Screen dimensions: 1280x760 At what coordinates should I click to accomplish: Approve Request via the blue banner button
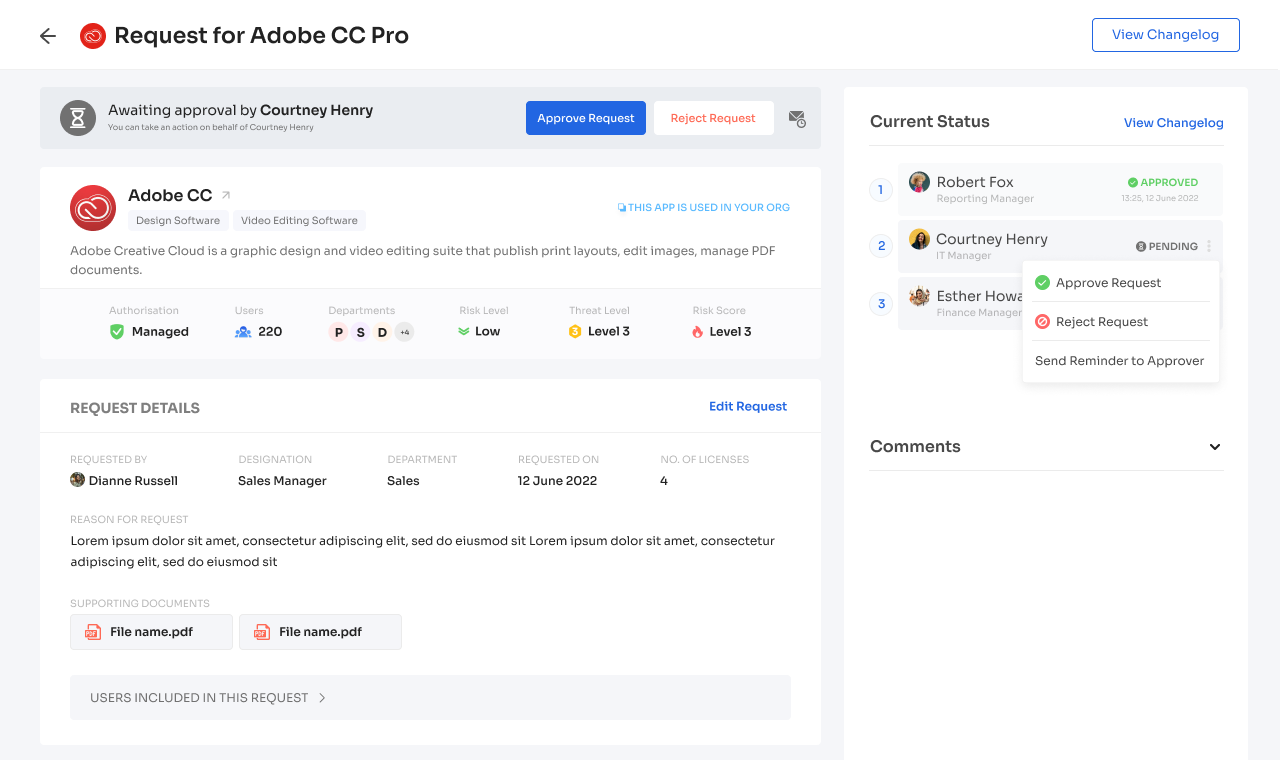586,118
